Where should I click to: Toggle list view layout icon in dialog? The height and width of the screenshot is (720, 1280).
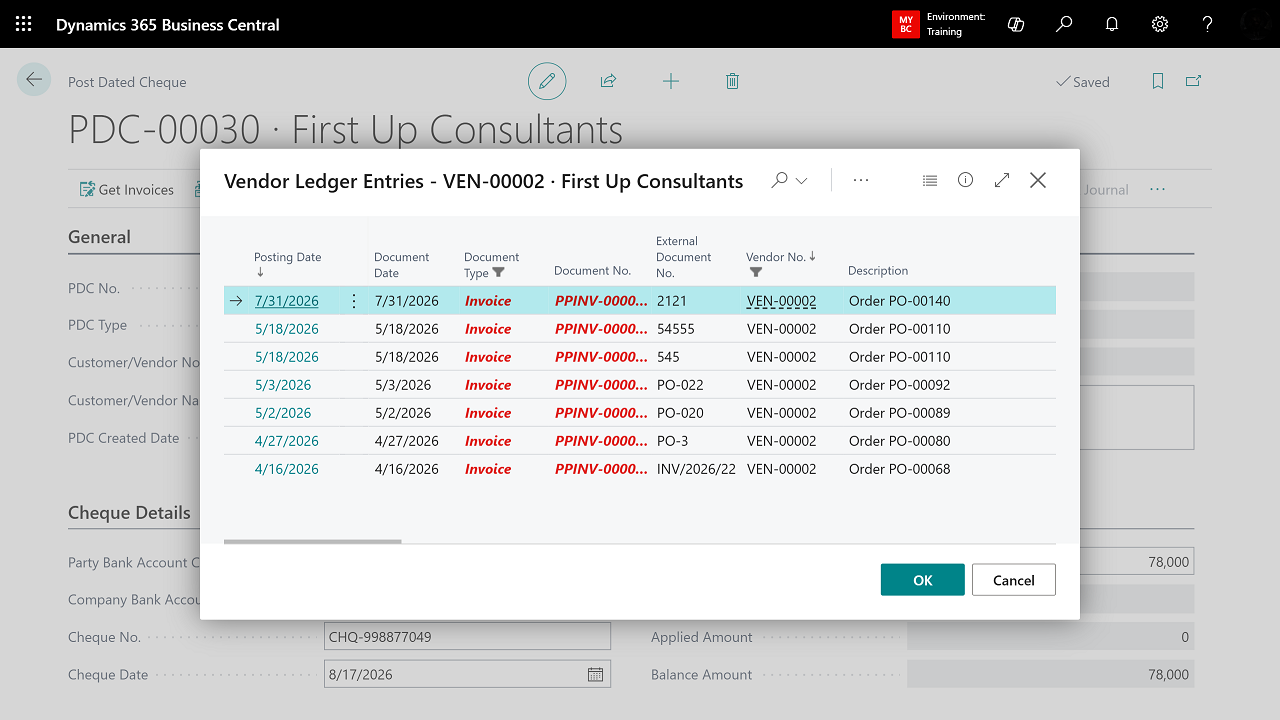coord(930,181)
